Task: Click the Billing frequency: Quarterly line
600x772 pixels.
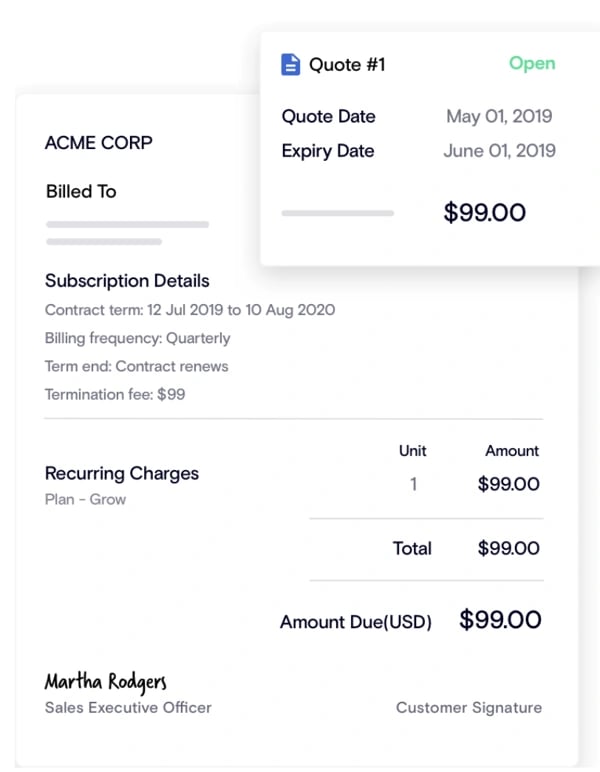Action: pyautogui.click(x=137, y=338)
